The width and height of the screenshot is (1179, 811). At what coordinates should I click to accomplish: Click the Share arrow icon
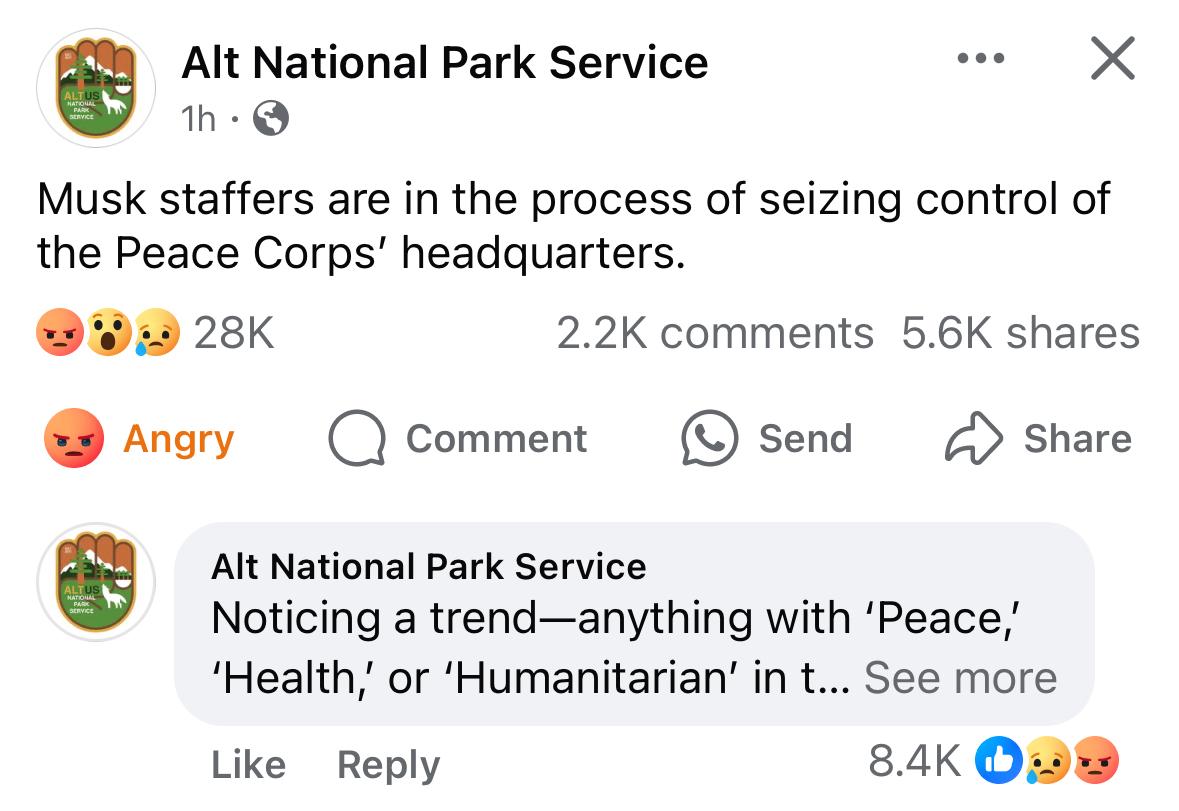974,440
